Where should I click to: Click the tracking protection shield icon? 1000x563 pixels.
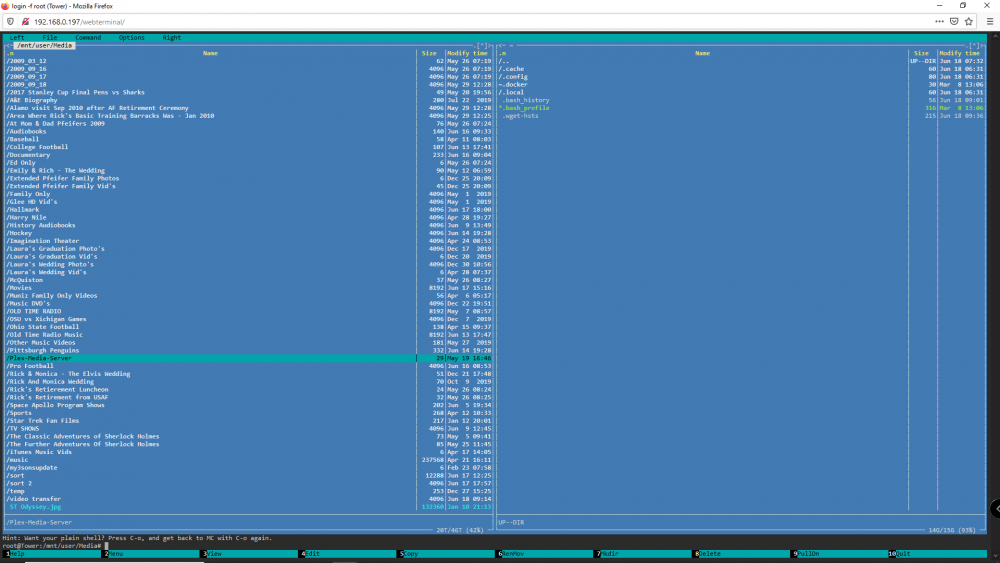(10, 21)
